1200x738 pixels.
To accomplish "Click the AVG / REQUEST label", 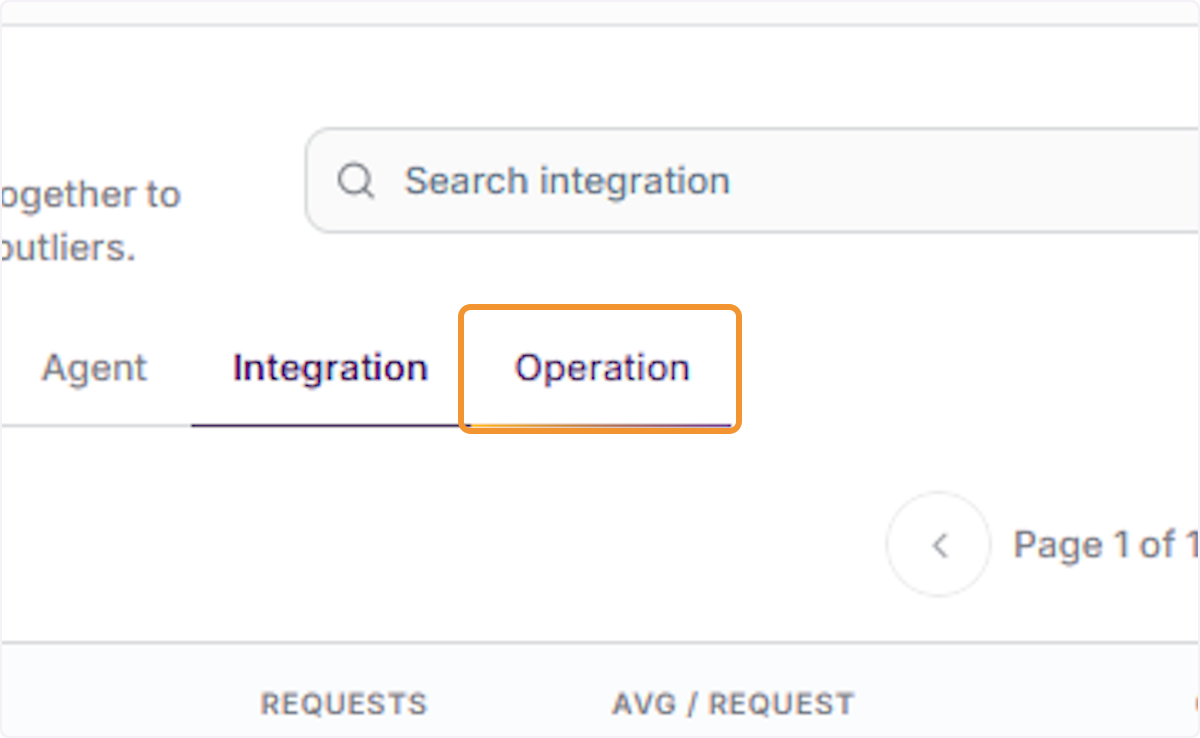I will point(733,704).
